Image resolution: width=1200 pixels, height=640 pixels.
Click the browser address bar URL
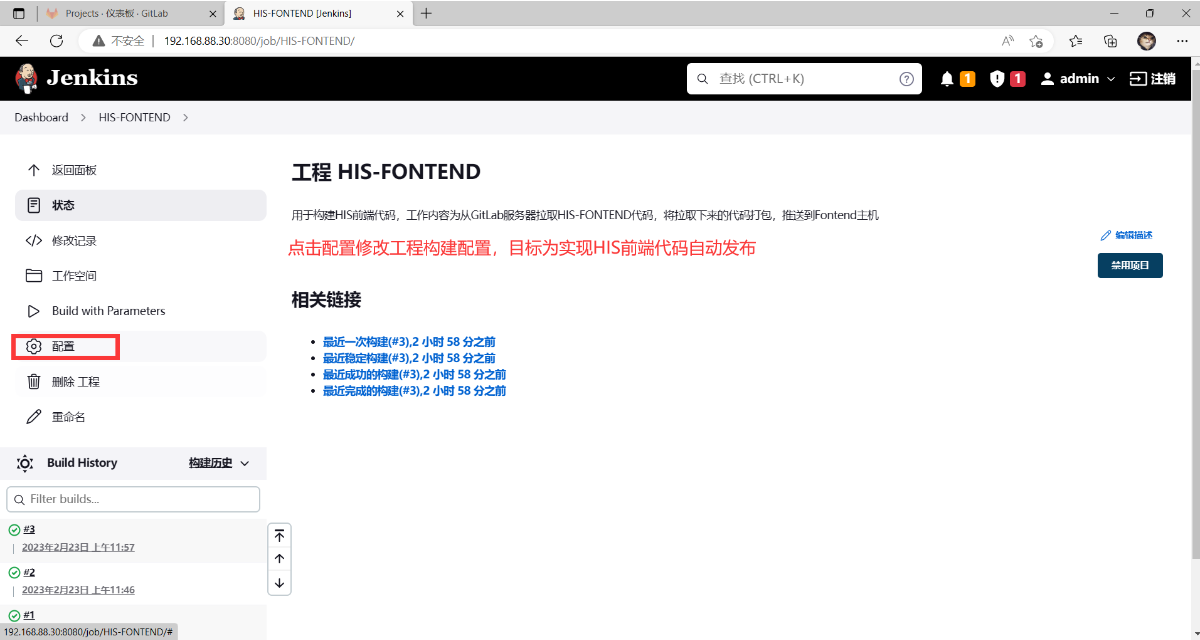click(258, 41)
